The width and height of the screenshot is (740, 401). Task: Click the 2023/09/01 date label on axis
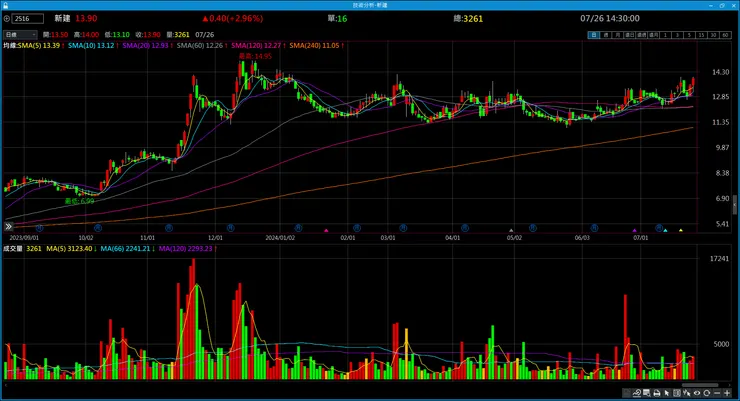point(24,238)
